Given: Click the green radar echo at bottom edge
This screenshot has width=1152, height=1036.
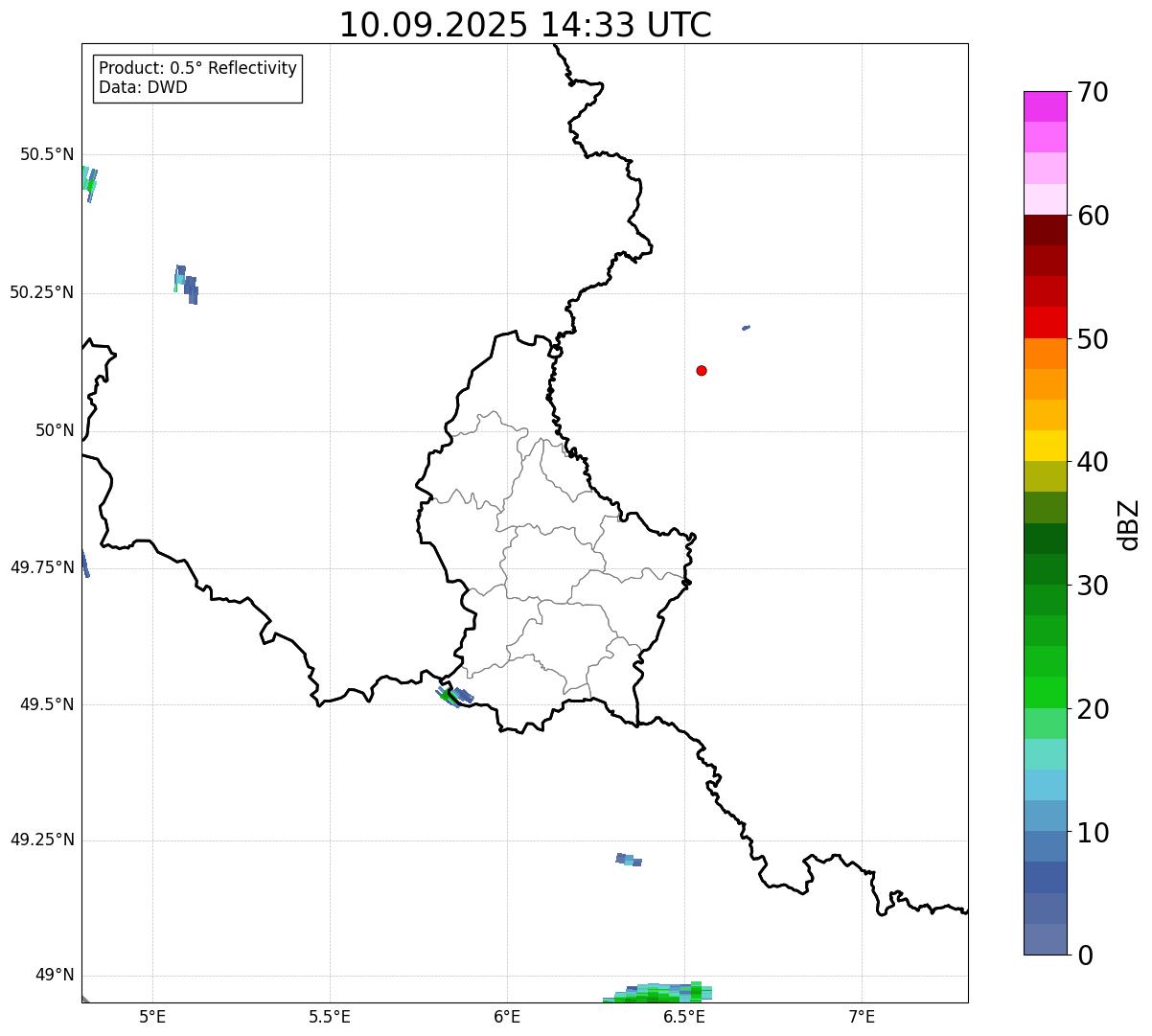Looking at the screenshot, I should [x=659, y=994].
